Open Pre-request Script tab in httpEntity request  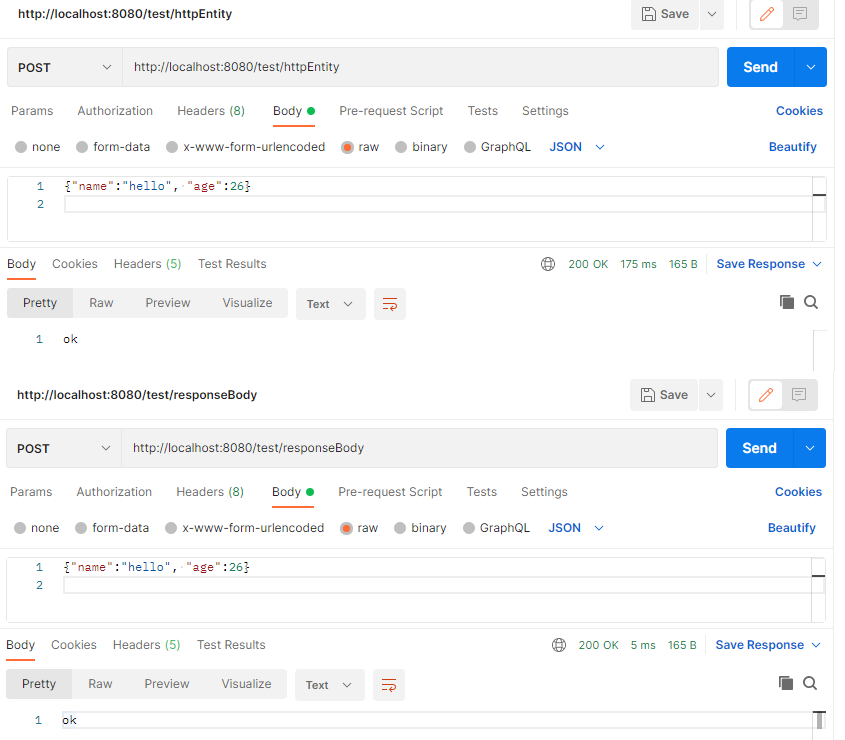pos(391,111)
